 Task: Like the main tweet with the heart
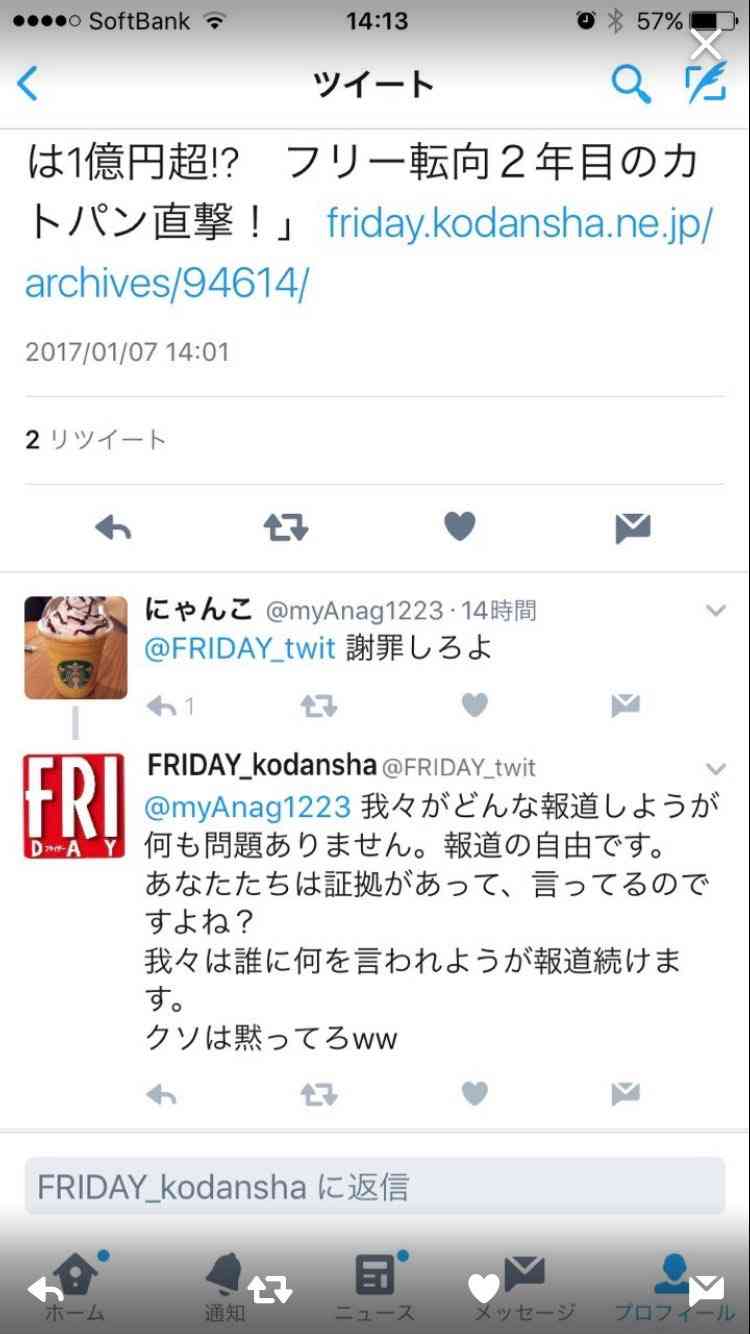click(459, 527)
